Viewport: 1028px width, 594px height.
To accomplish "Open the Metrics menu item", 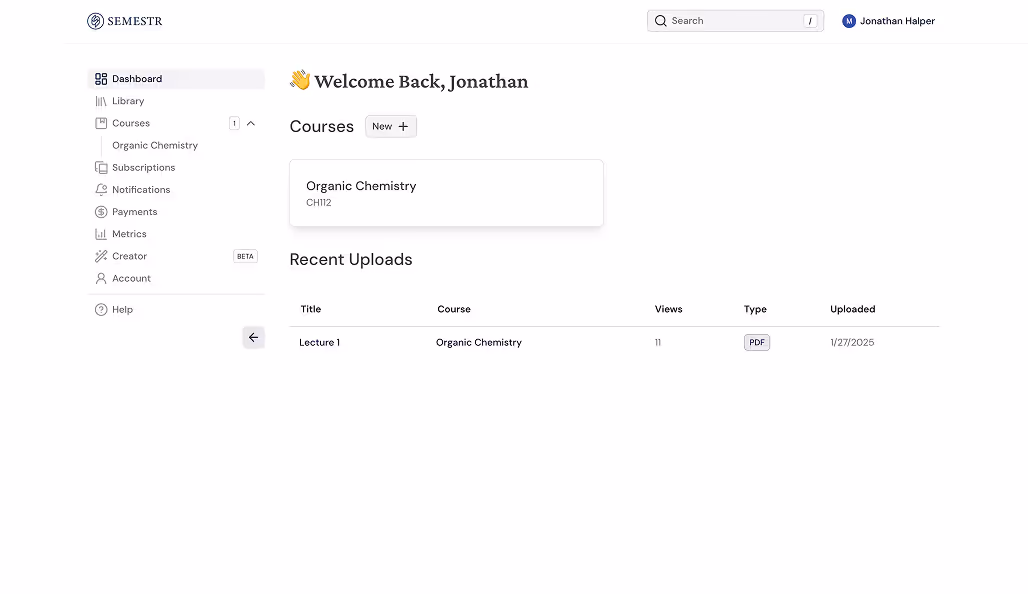I will pos(176,234).
